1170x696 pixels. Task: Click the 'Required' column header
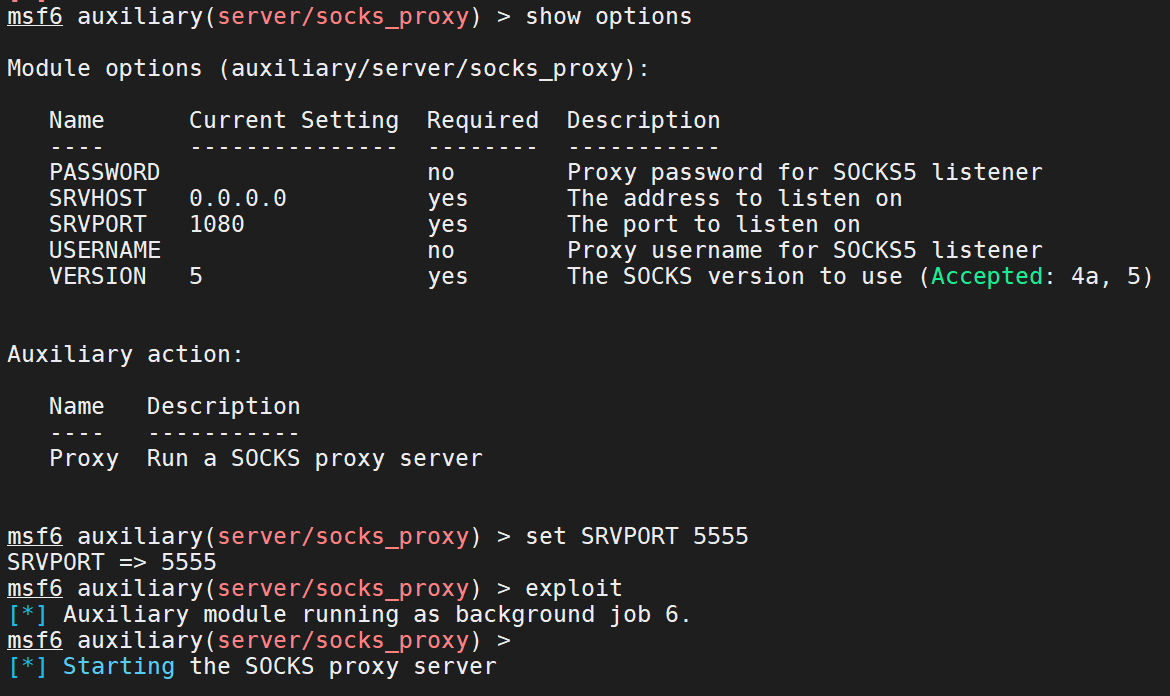[483, 120]
